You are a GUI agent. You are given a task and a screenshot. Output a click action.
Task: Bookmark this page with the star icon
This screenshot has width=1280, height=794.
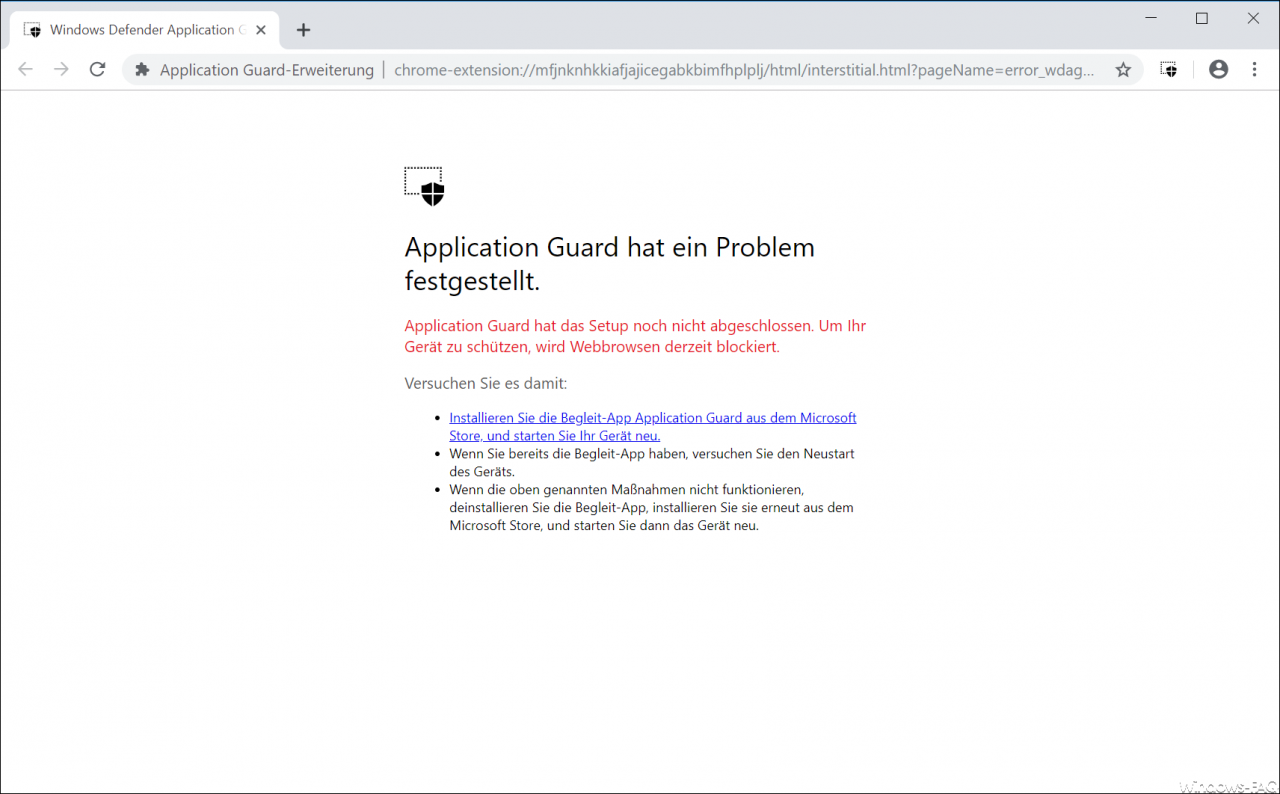pos(1123,70)
